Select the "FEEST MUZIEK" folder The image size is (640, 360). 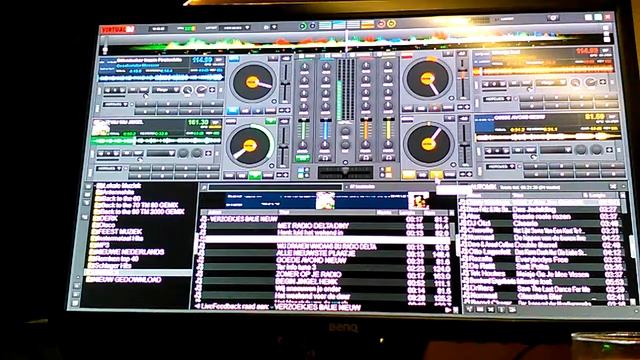pos(117,232)
